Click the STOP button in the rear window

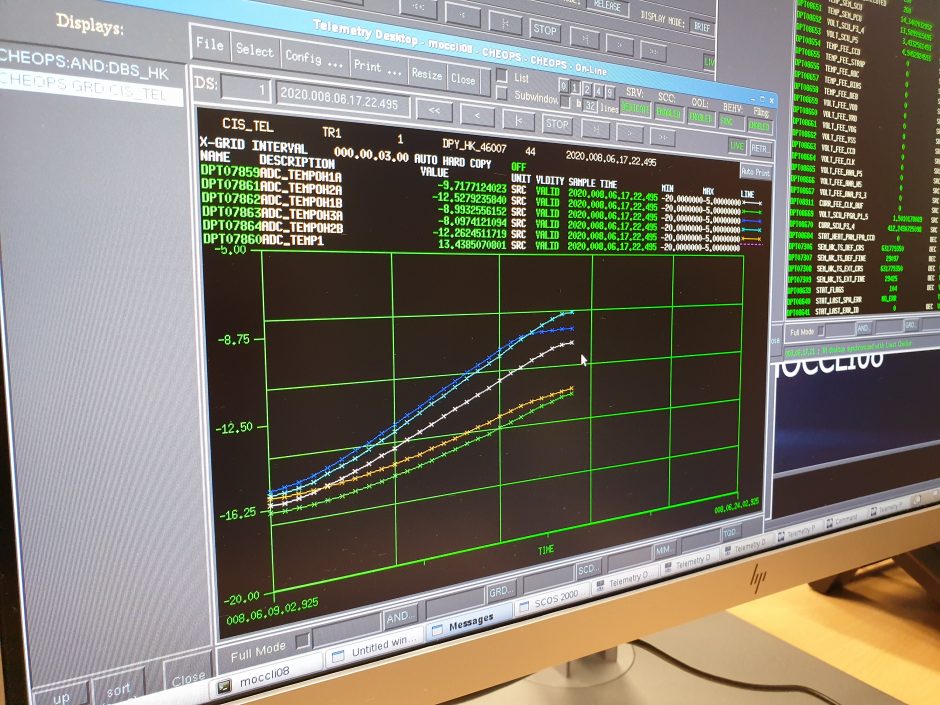pyautogui.click(x=544, y=28)
